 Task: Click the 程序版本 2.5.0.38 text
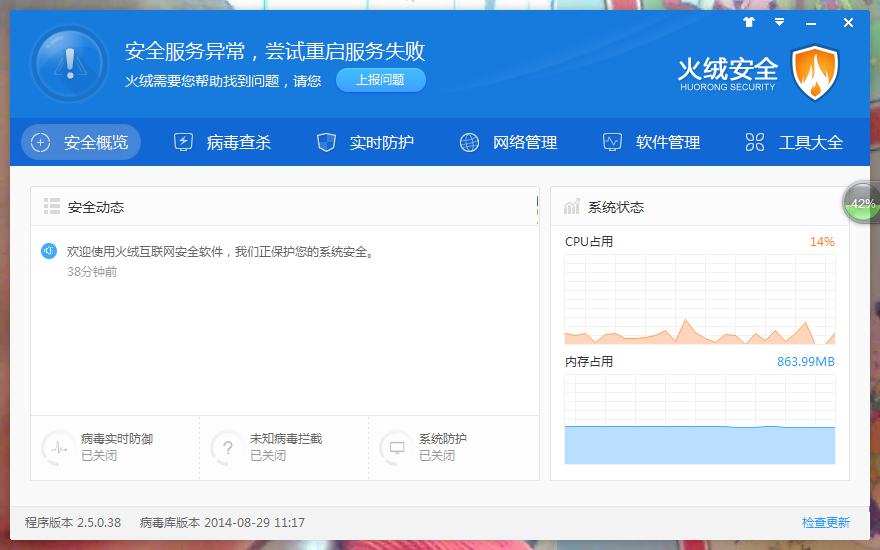pos(73,522)
